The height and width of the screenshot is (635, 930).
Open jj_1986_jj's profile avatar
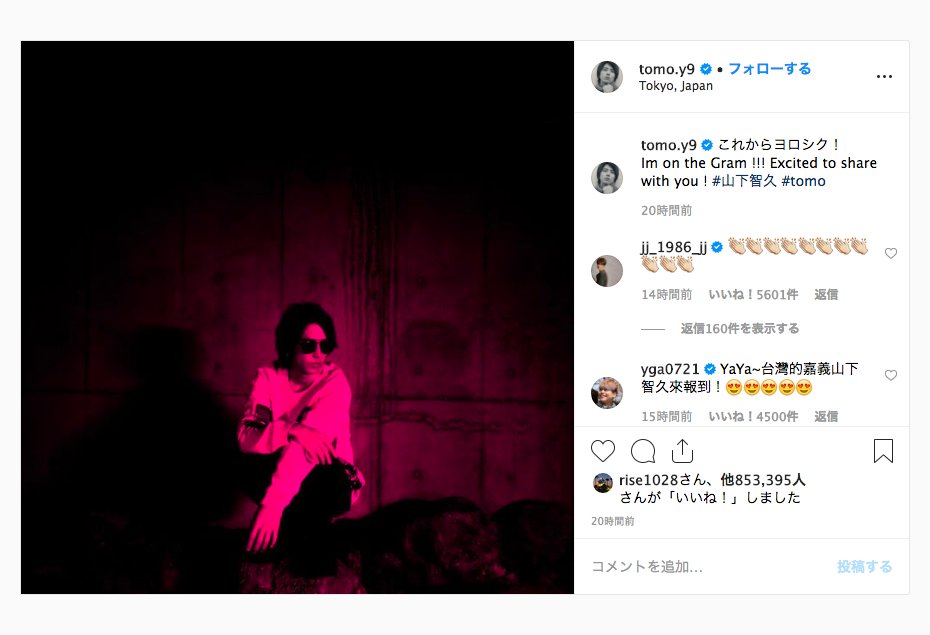(607, 271)
